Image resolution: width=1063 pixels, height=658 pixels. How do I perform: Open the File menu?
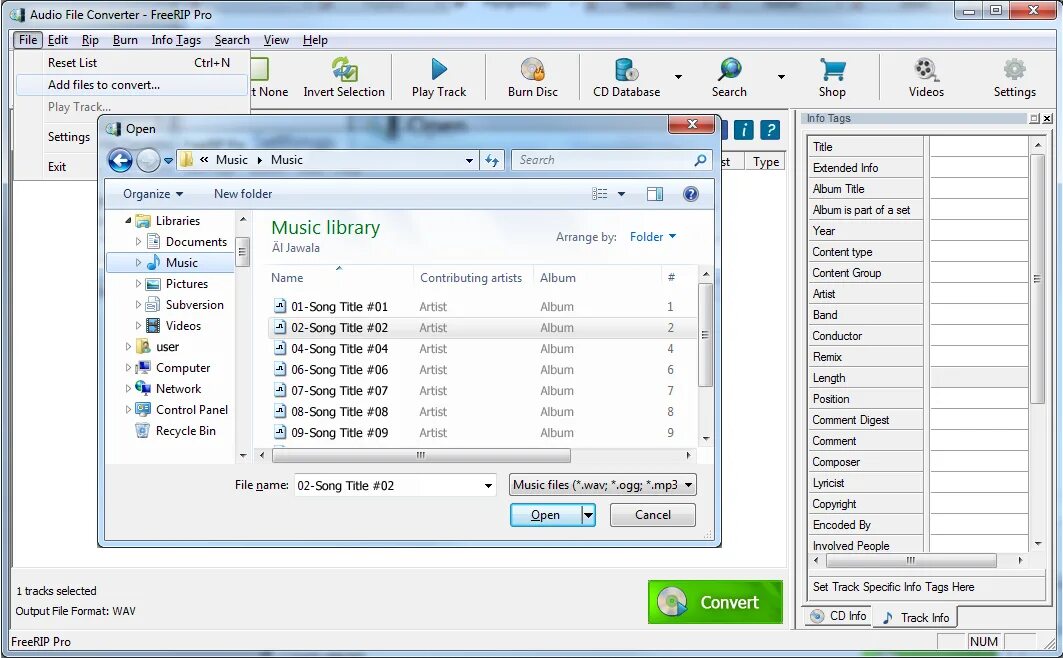[x=28, y=40]
